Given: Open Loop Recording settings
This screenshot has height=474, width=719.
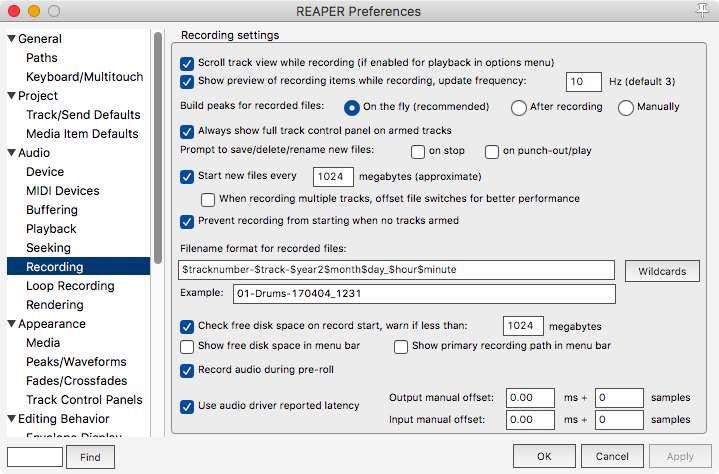Looking at the screenshot, I should (x=70, y=286).
